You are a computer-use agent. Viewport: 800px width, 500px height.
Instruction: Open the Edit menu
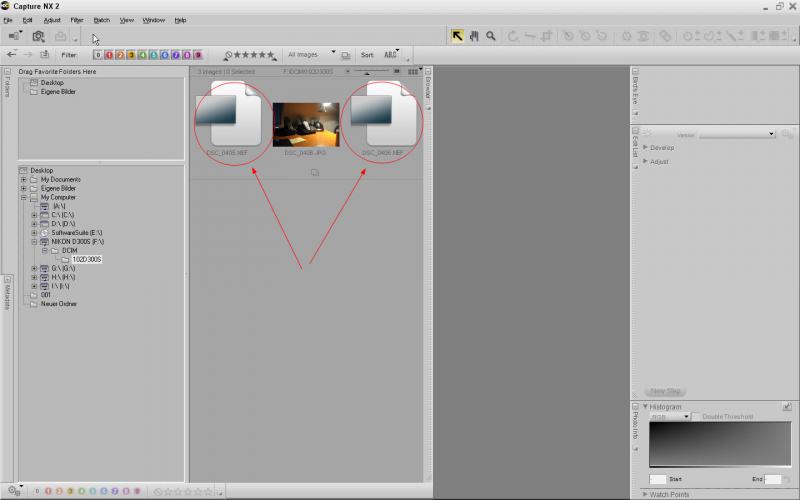point(28,20)
